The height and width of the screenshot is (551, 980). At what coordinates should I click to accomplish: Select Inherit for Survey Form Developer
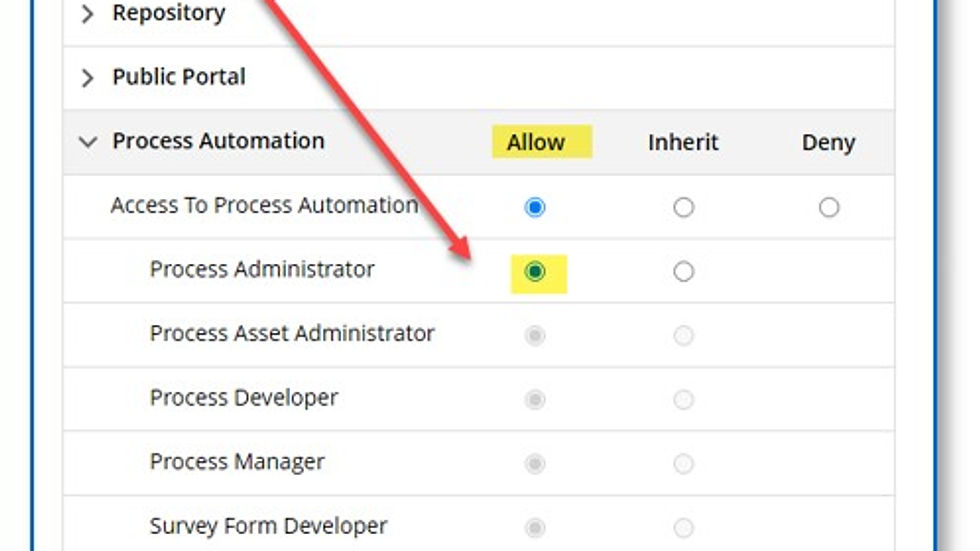(x=683, y=528)
